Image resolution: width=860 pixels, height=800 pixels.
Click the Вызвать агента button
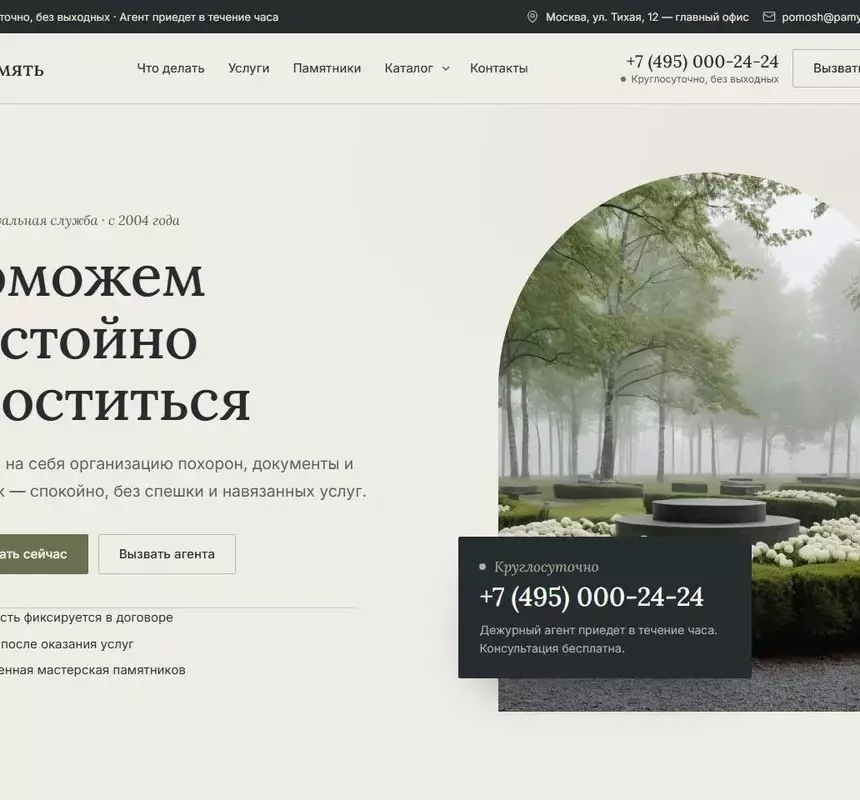tap(167, 554)
